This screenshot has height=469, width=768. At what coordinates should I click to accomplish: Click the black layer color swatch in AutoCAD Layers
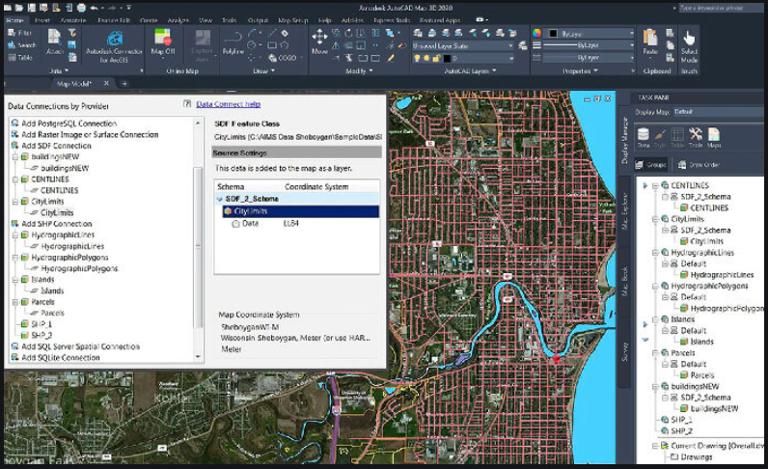[x=447, y=58]
